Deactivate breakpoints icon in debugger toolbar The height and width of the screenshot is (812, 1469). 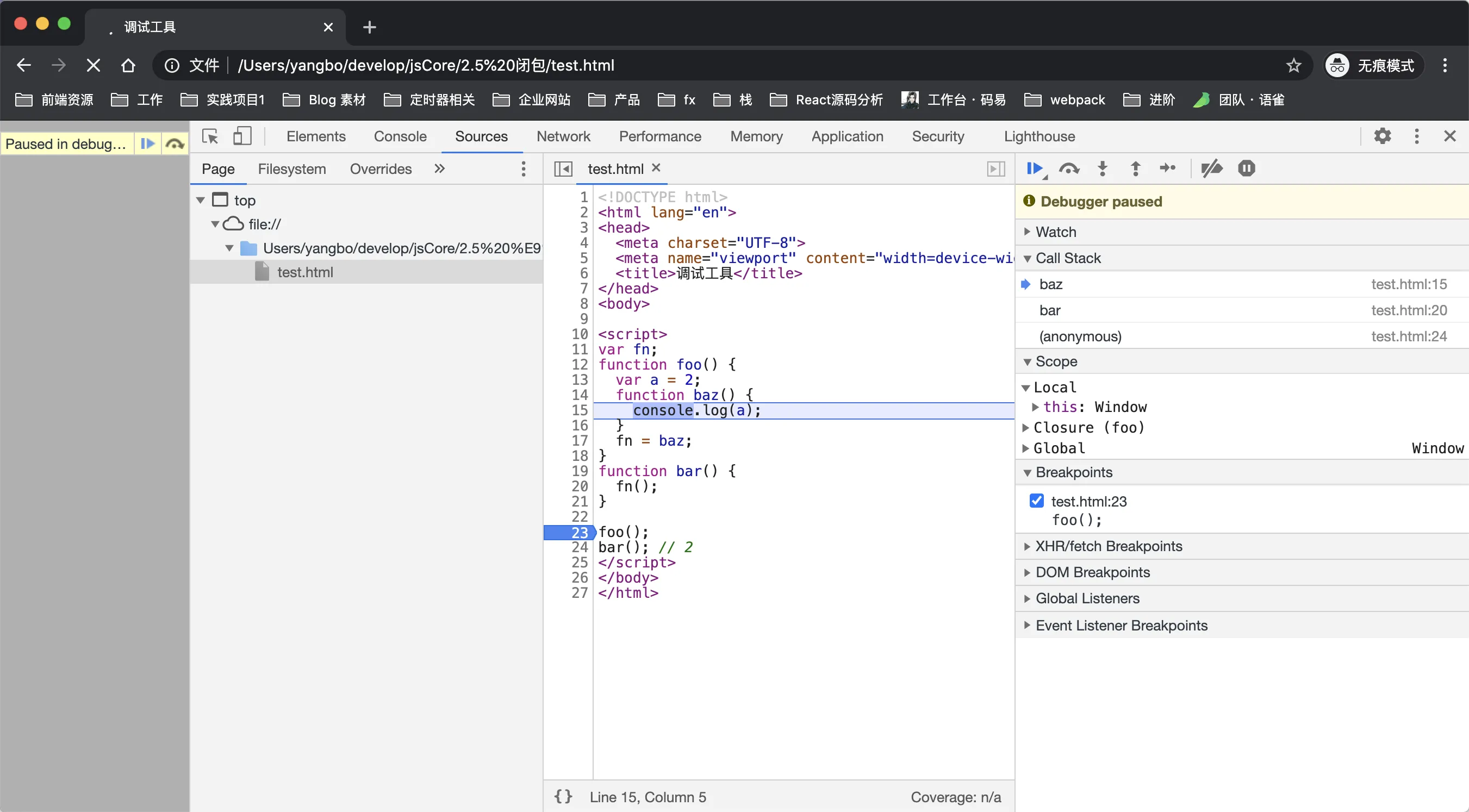coord(1211,169)
